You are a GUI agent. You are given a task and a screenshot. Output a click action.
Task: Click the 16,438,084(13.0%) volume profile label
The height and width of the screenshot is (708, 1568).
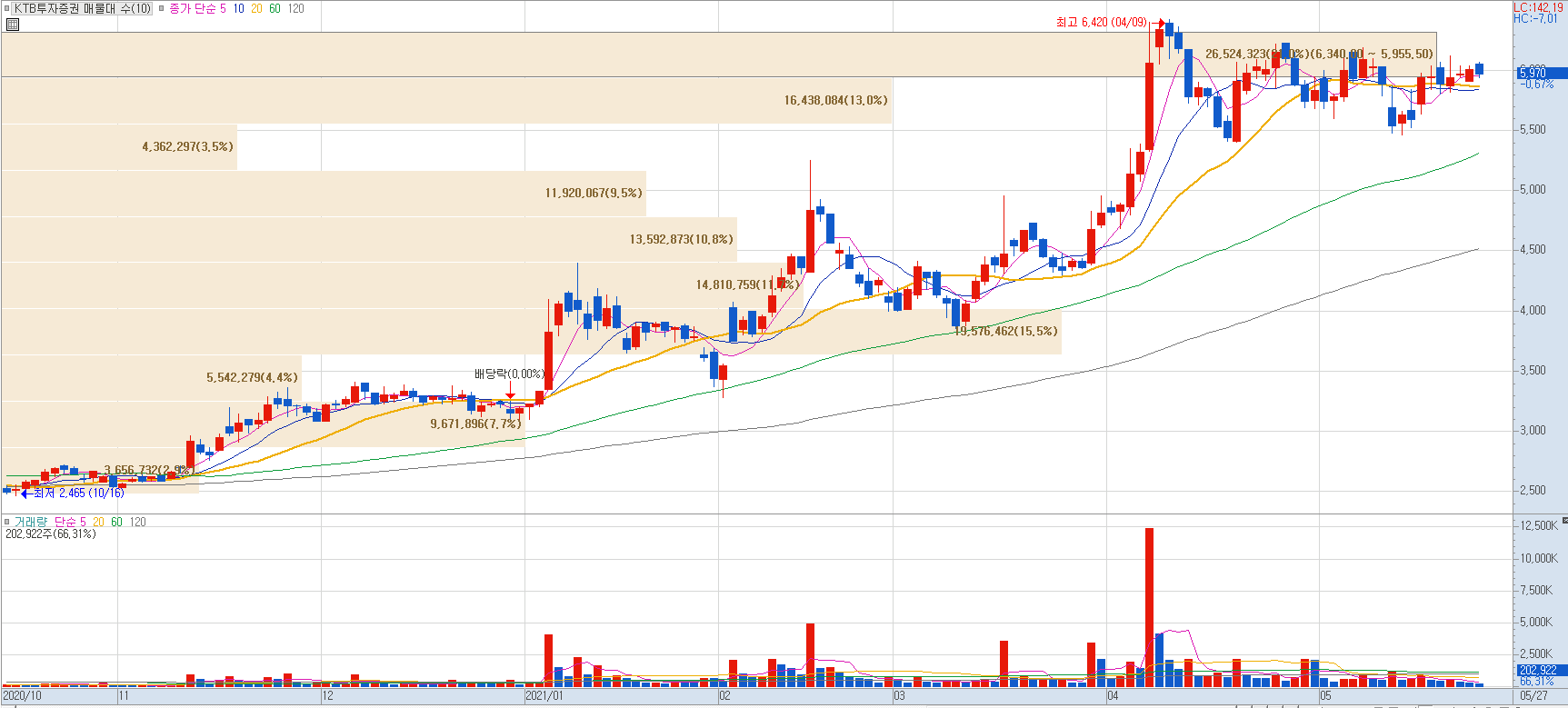(836, 100)
